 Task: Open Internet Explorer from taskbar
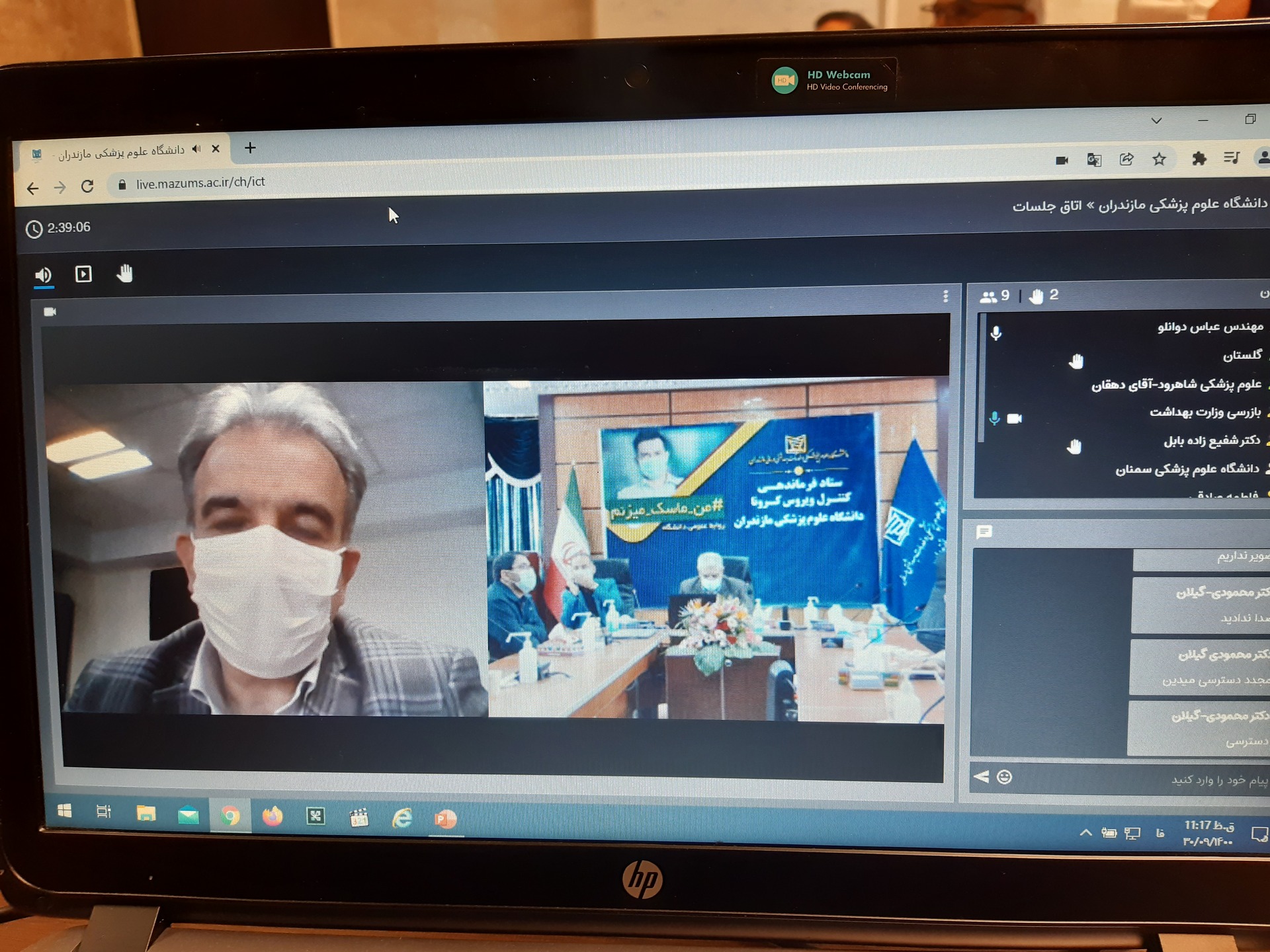tap(402, 818)
